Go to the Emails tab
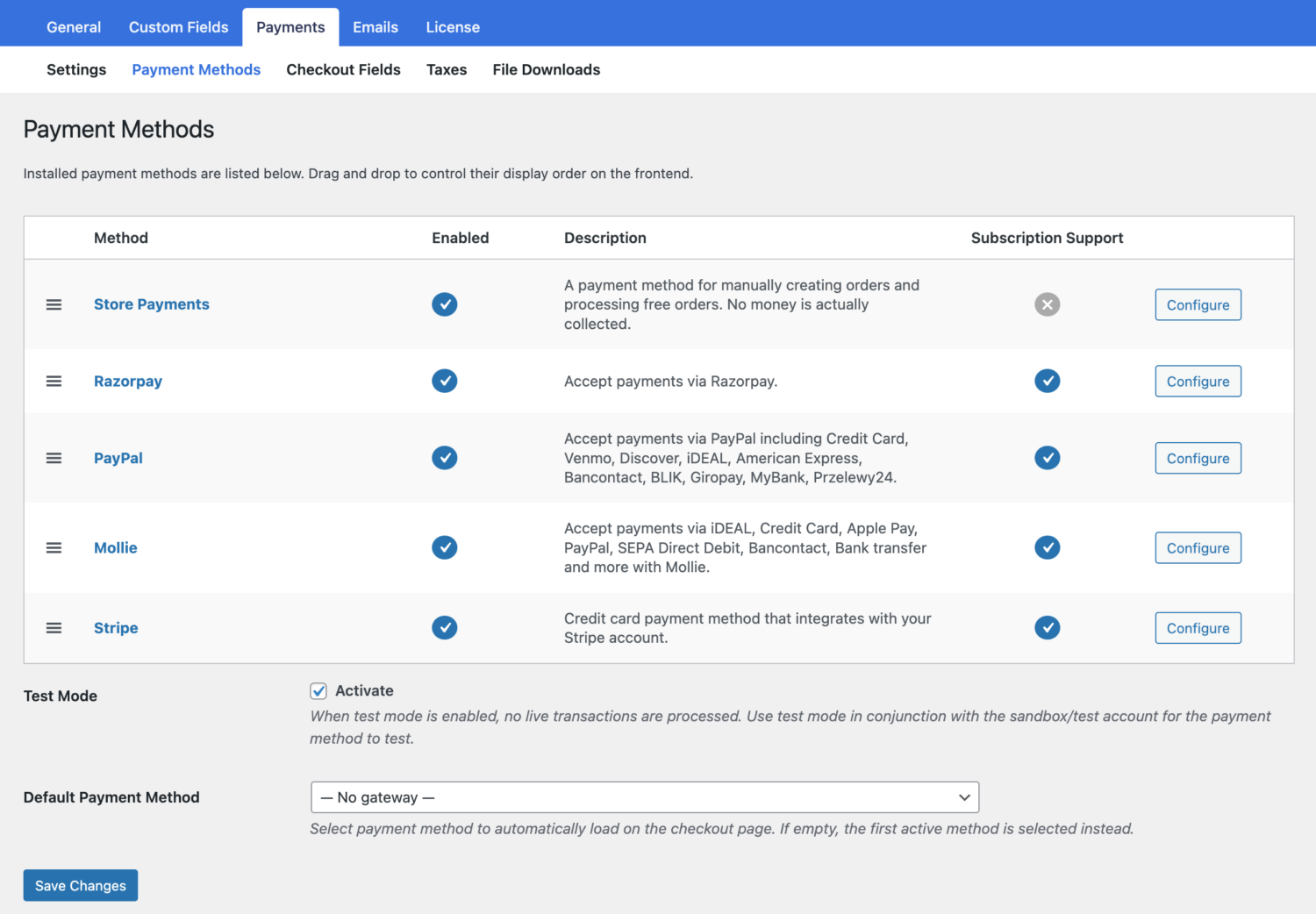This screenshot has width=1316, height=914. [375, 27]
